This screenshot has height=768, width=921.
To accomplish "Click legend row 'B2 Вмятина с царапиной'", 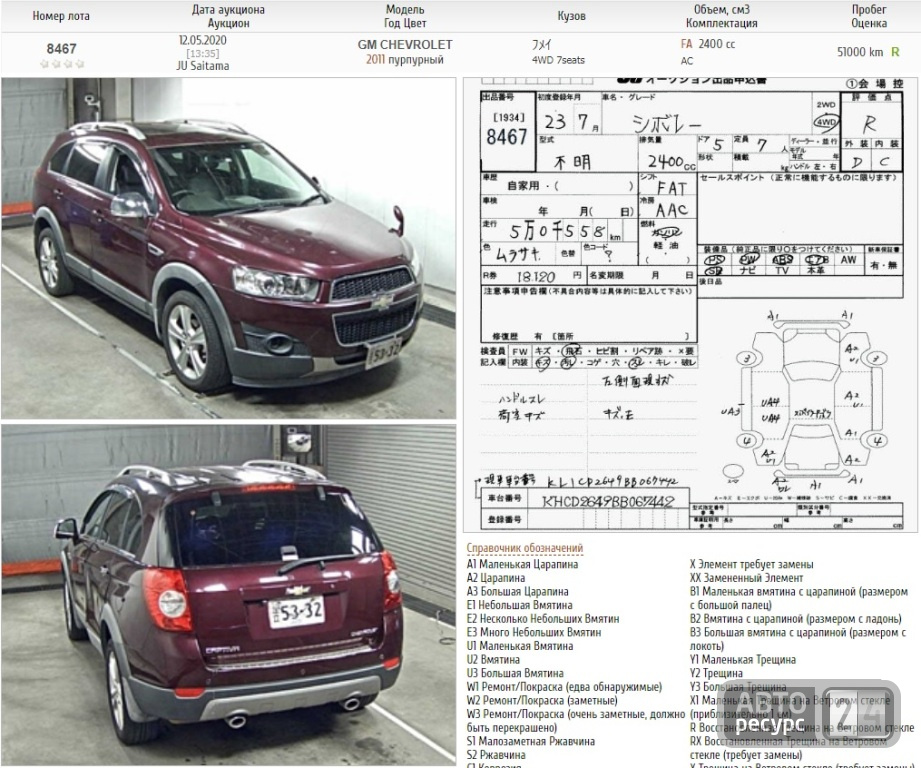I will [795, 618].
